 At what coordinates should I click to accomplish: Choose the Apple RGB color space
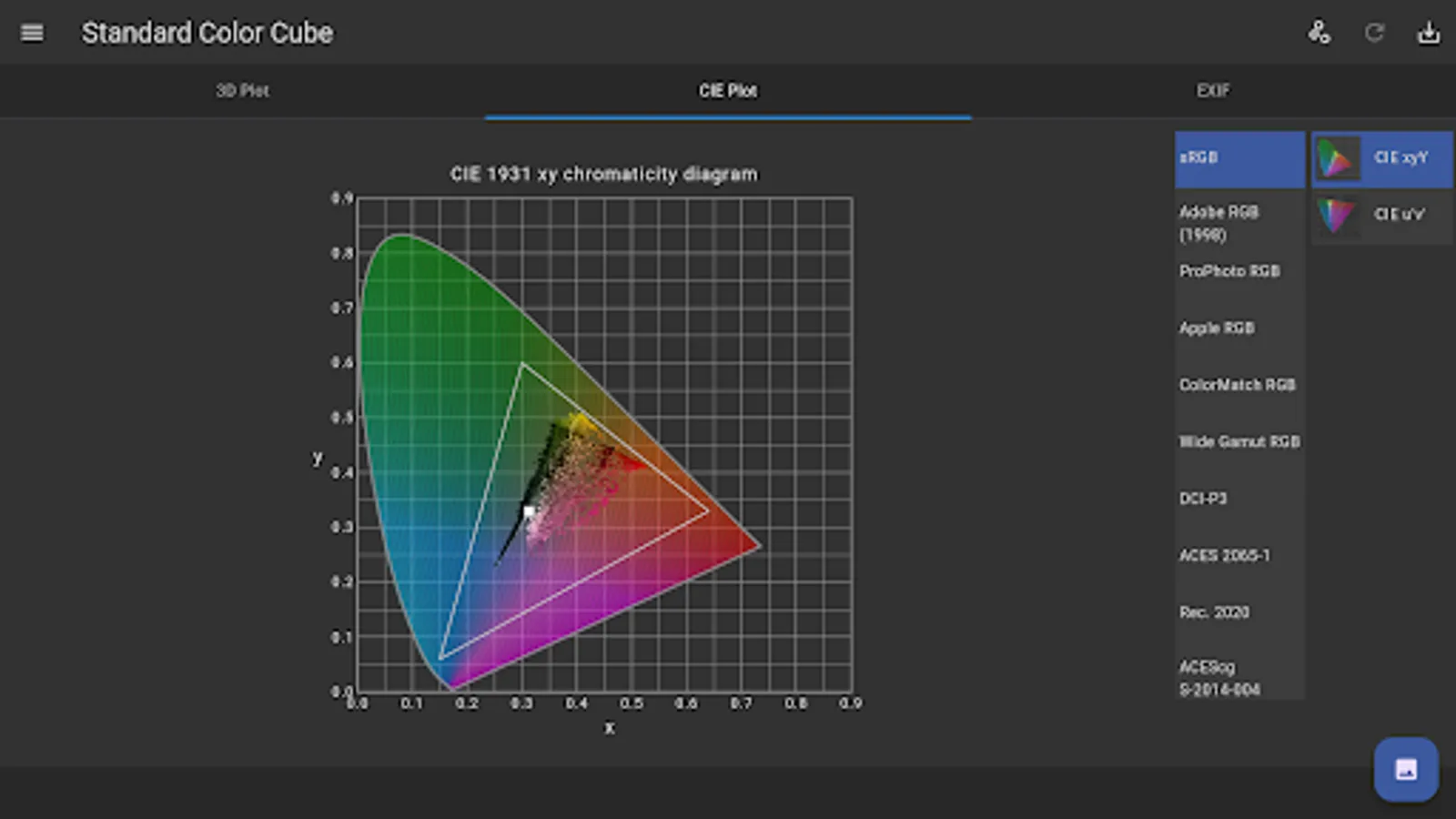pos(1239,328)
